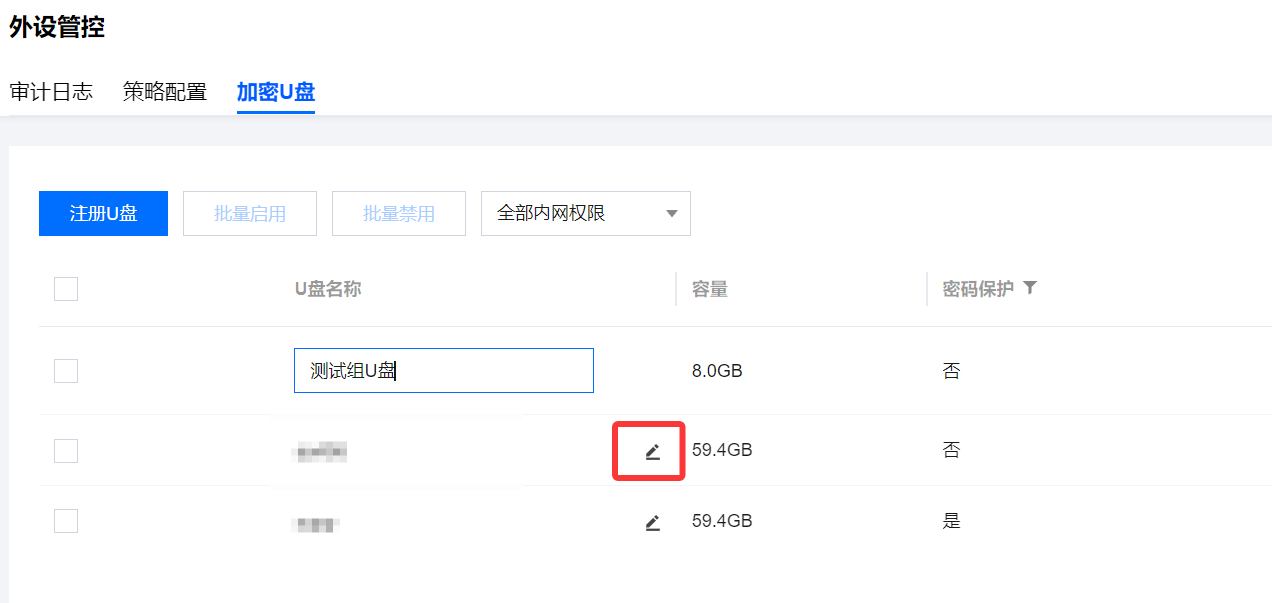1272x603 pixels.
Task: Select the checkbox of the middle U盘 row
Action: click(66, 451)
